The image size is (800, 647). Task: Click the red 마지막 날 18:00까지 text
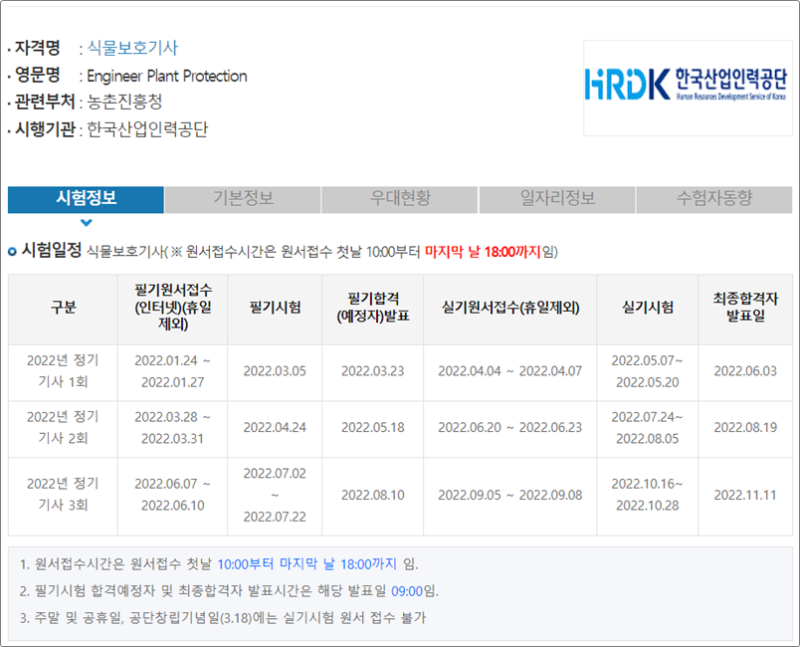pyautogui.click(x=482, y=252)
